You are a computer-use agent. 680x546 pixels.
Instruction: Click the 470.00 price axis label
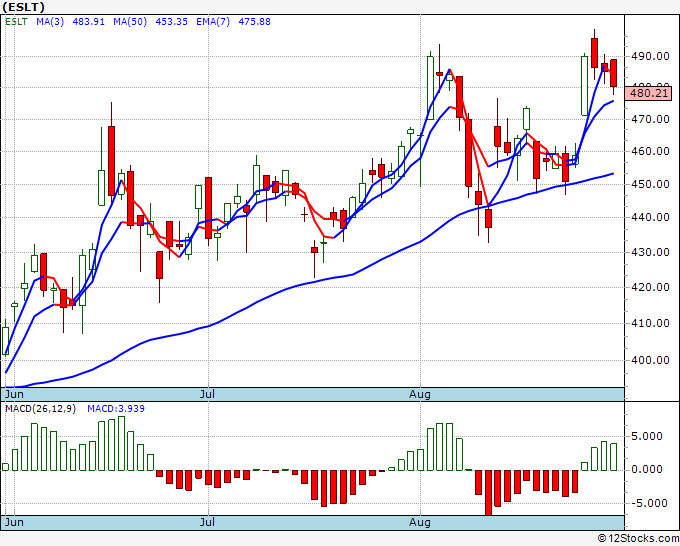click(650, 119)
